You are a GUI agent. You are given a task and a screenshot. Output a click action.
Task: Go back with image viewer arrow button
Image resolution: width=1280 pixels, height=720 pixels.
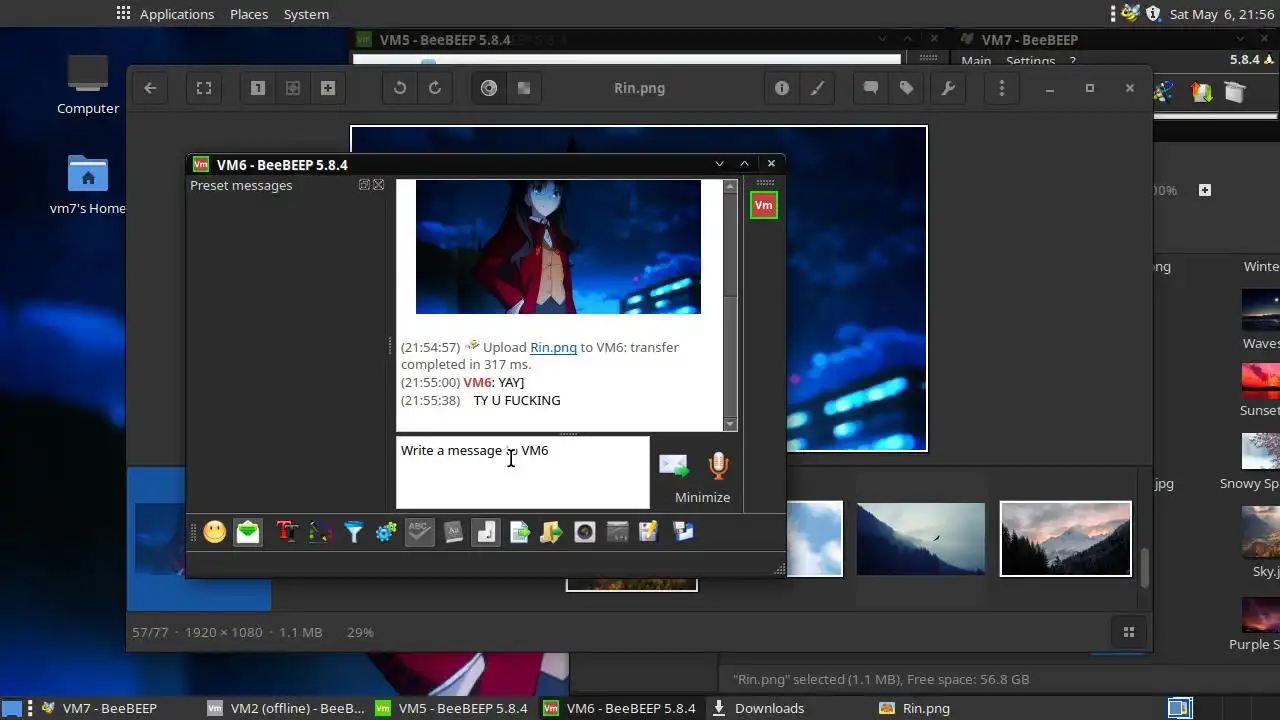150,88
